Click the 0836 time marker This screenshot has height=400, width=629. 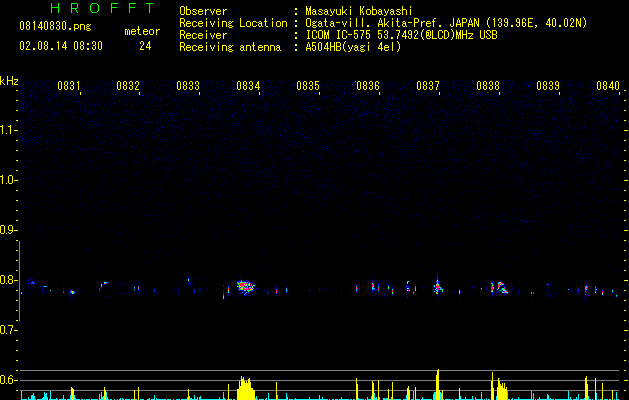point(368,86)
